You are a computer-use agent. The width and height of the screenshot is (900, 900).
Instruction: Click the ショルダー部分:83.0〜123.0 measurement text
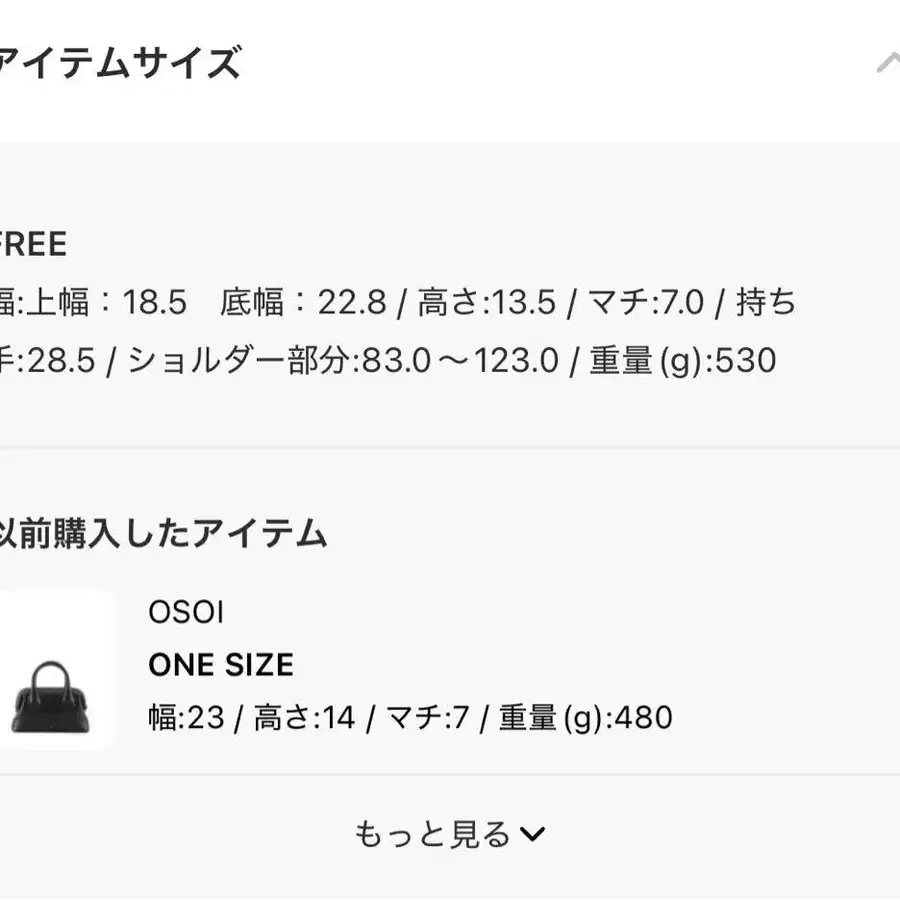point(343,360)
